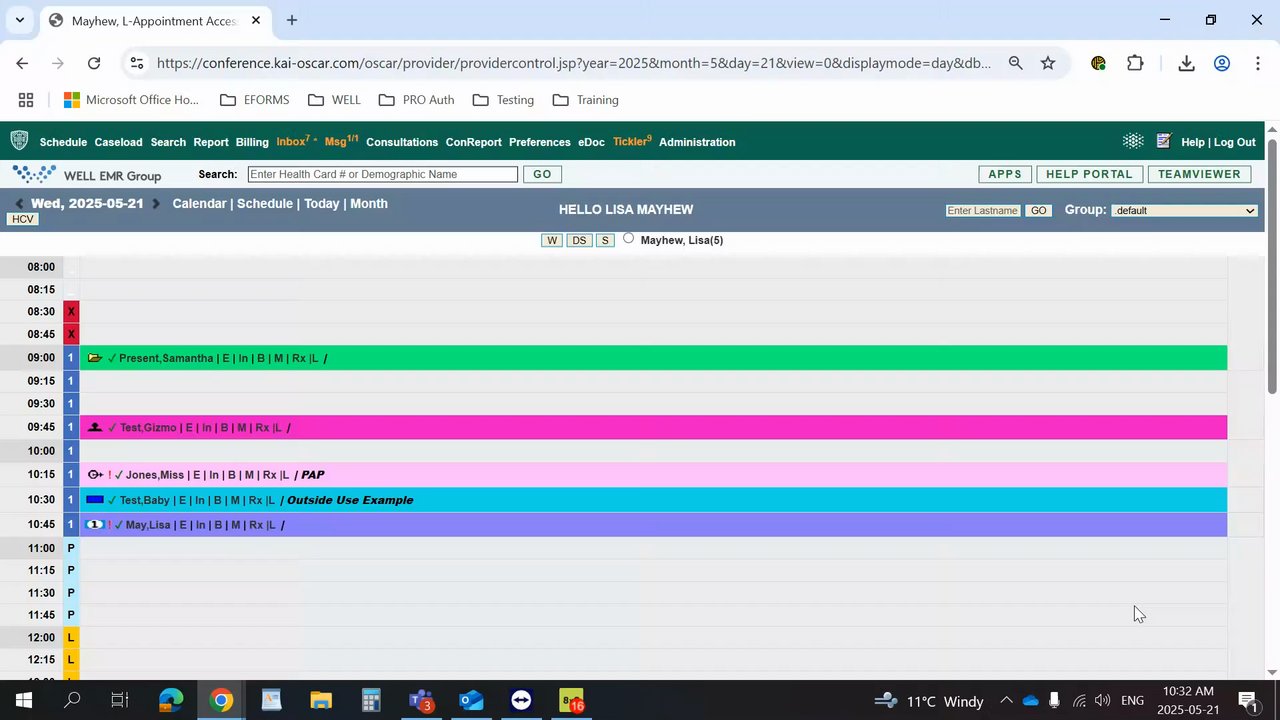Open the Group dropdown showing .default
The width and height of the screenshot is (1280, 720).
pyautogui.click(x=1184, y=210)
